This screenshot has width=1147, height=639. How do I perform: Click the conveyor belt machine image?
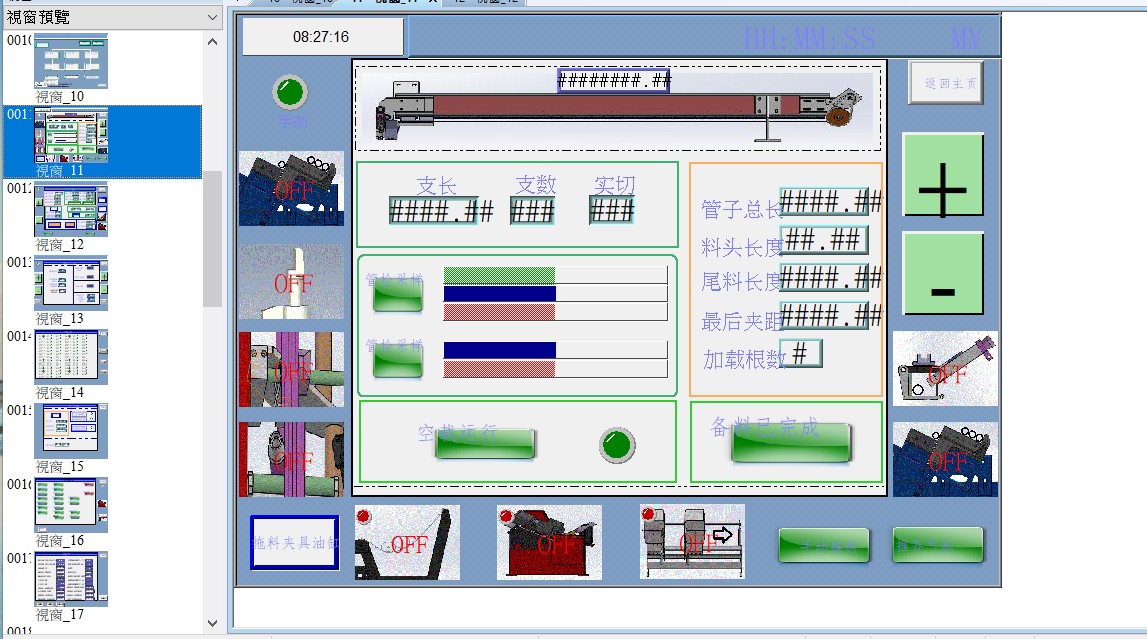618,107
